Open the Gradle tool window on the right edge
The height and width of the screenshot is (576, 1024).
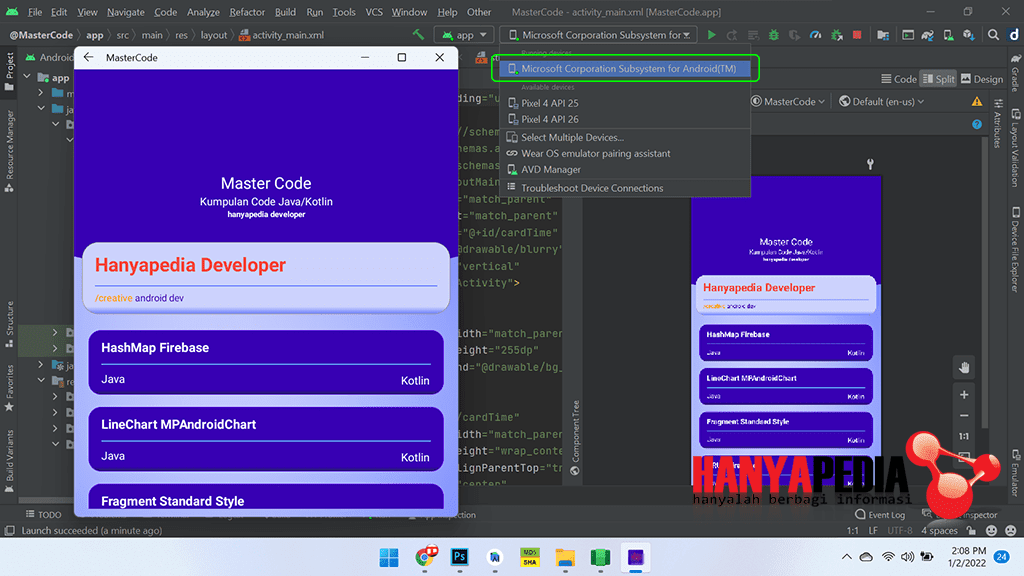click(x=1016, y=72)
